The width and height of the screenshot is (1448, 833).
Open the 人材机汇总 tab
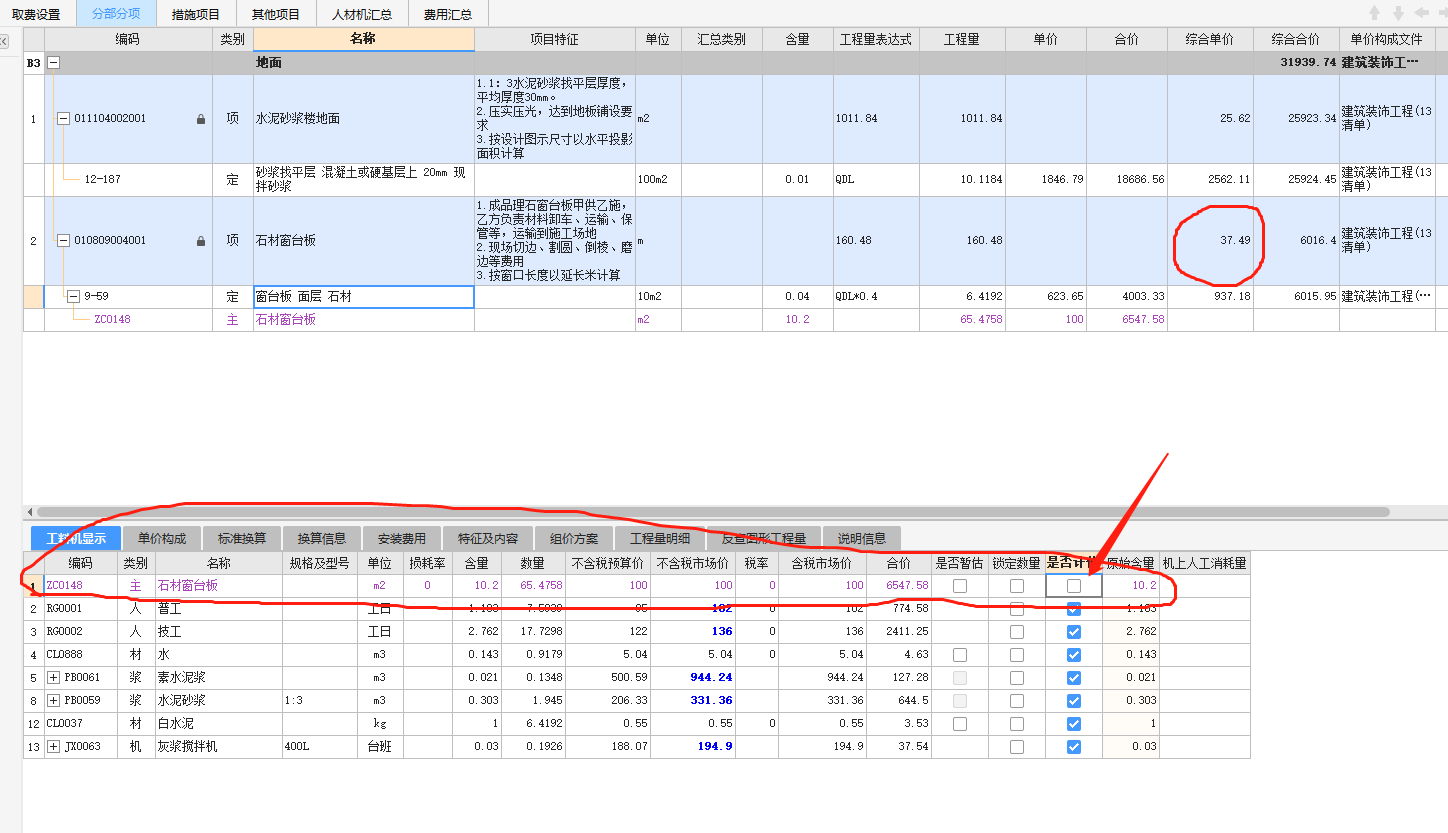[362, 14]
